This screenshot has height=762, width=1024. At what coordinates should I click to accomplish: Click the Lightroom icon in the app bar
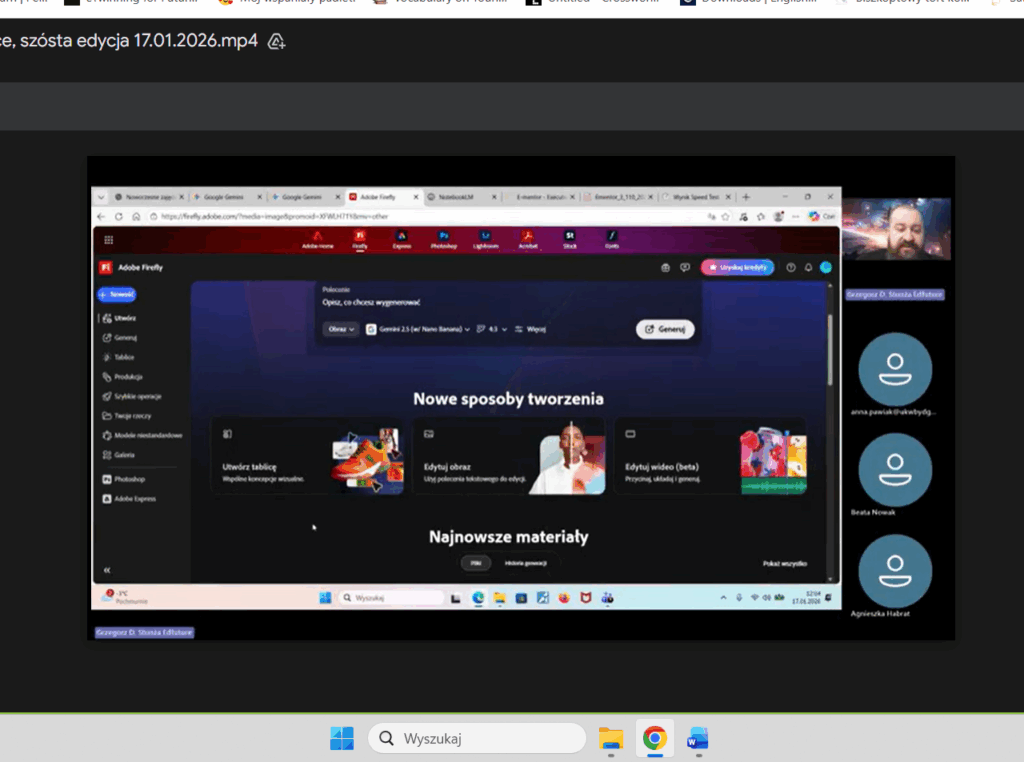click(485, 238)
